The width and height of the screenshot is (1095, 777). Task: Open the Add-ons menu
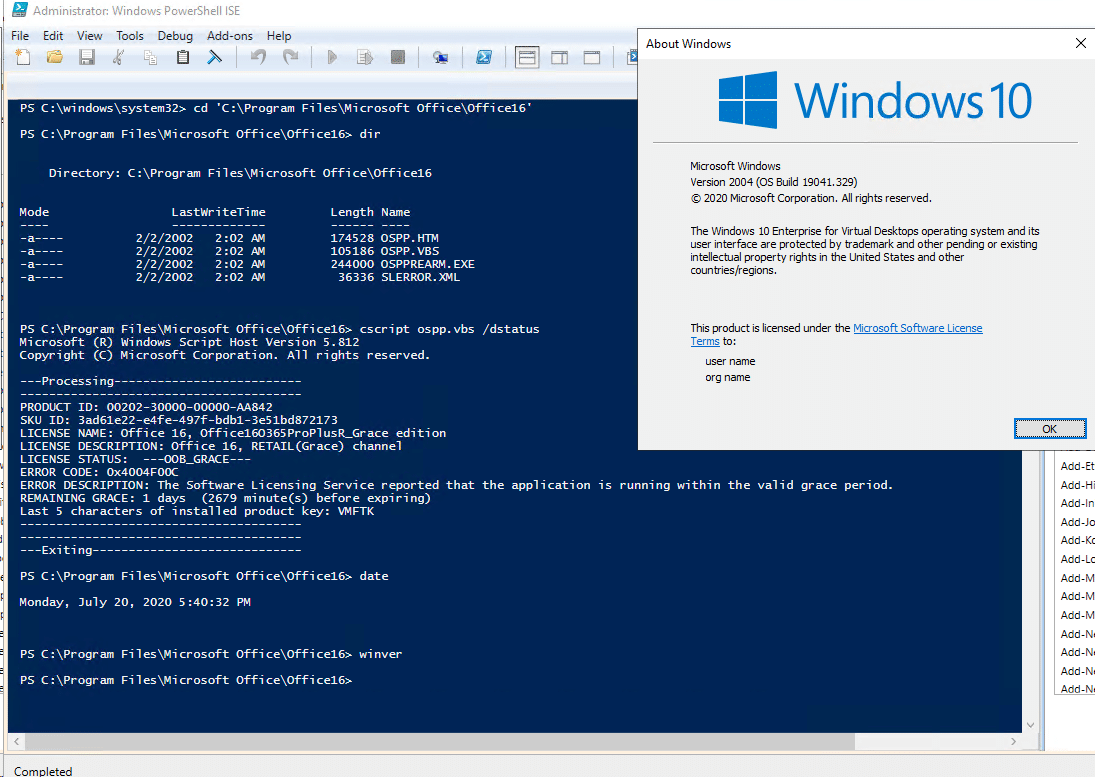click(x=230, y=36)
